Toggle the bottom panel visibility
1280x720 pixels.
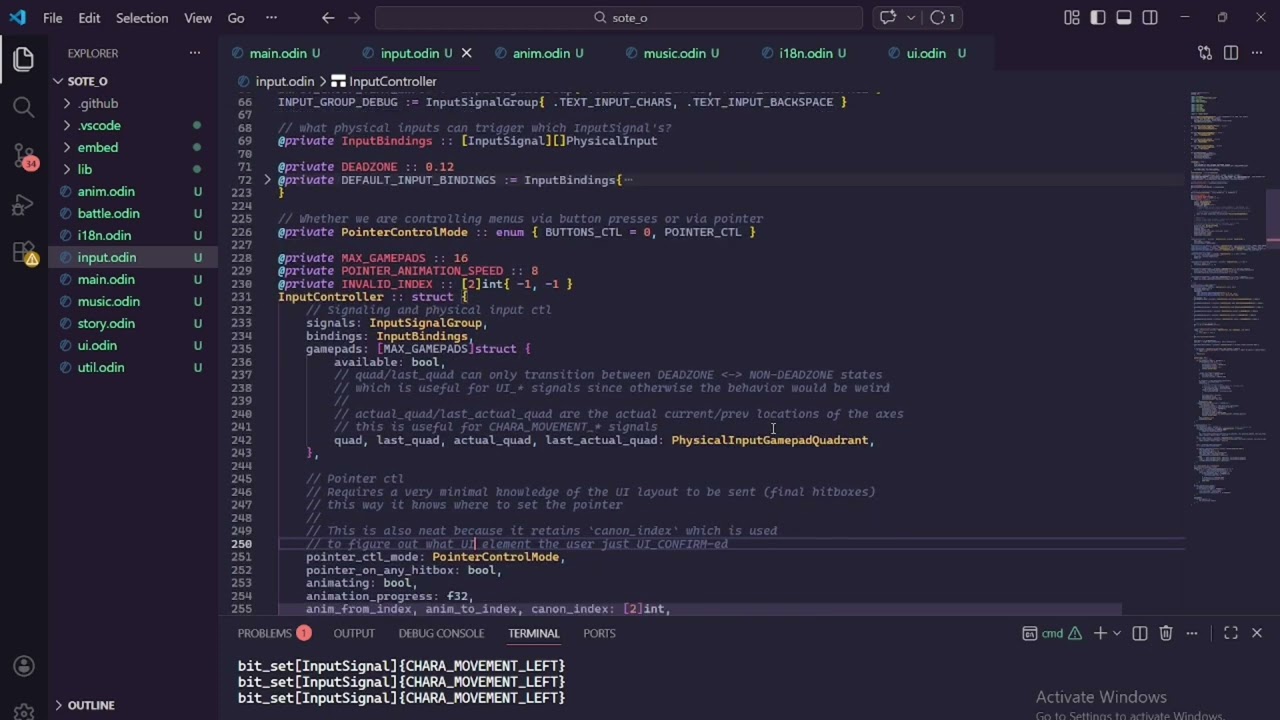(x=1124, y=17)
